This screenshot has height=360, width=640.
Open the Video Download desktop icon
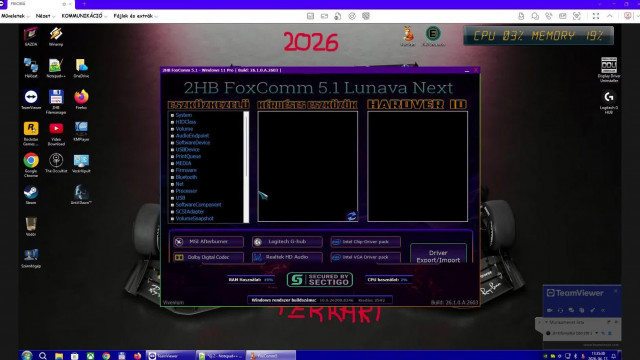click(x=56, y=133)
